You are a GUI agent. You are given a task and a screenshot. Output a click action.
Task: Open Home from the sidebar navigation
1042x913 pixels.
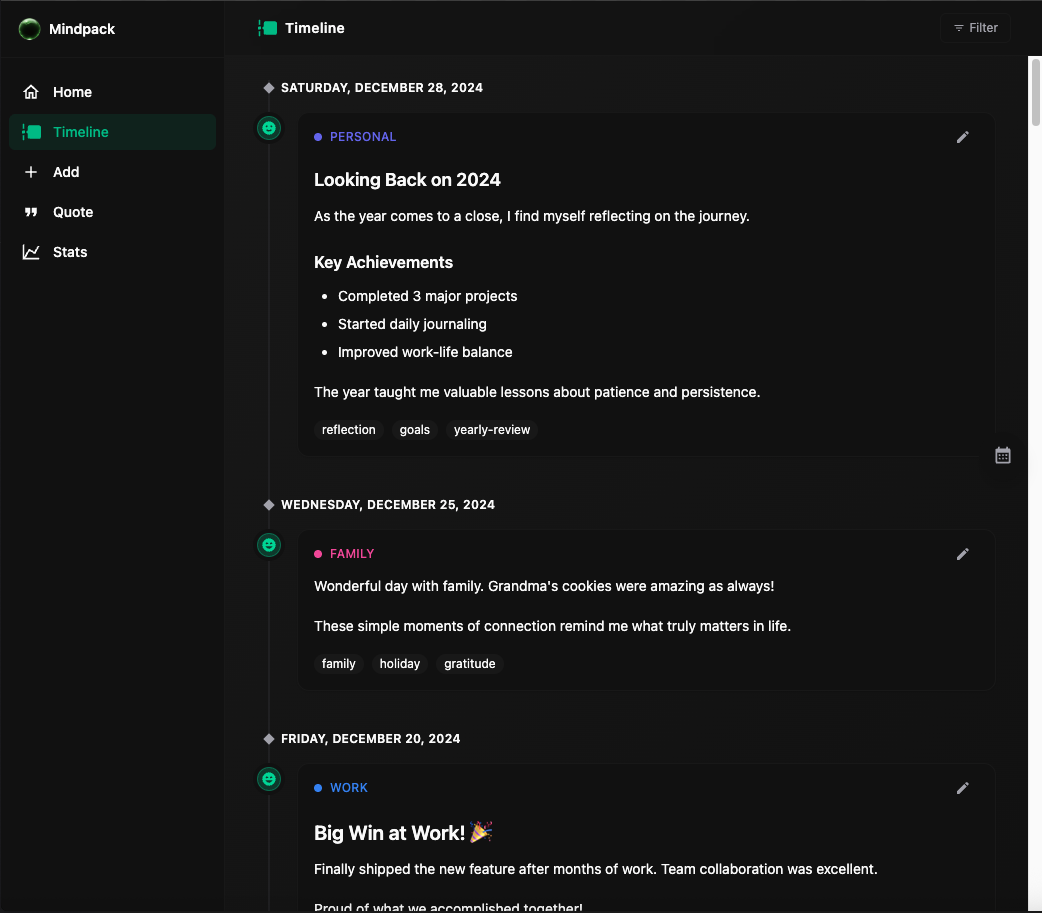(x=72, y=92)
